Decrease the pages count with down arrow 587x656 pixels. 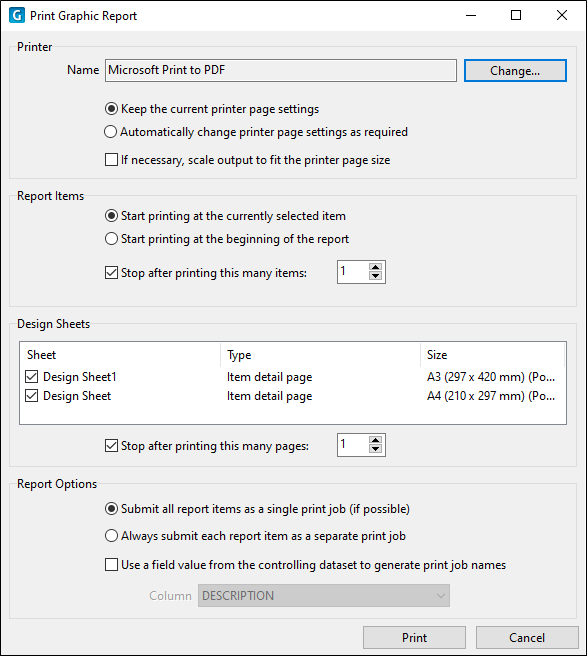pyautogui.click(x=375, y=449)
